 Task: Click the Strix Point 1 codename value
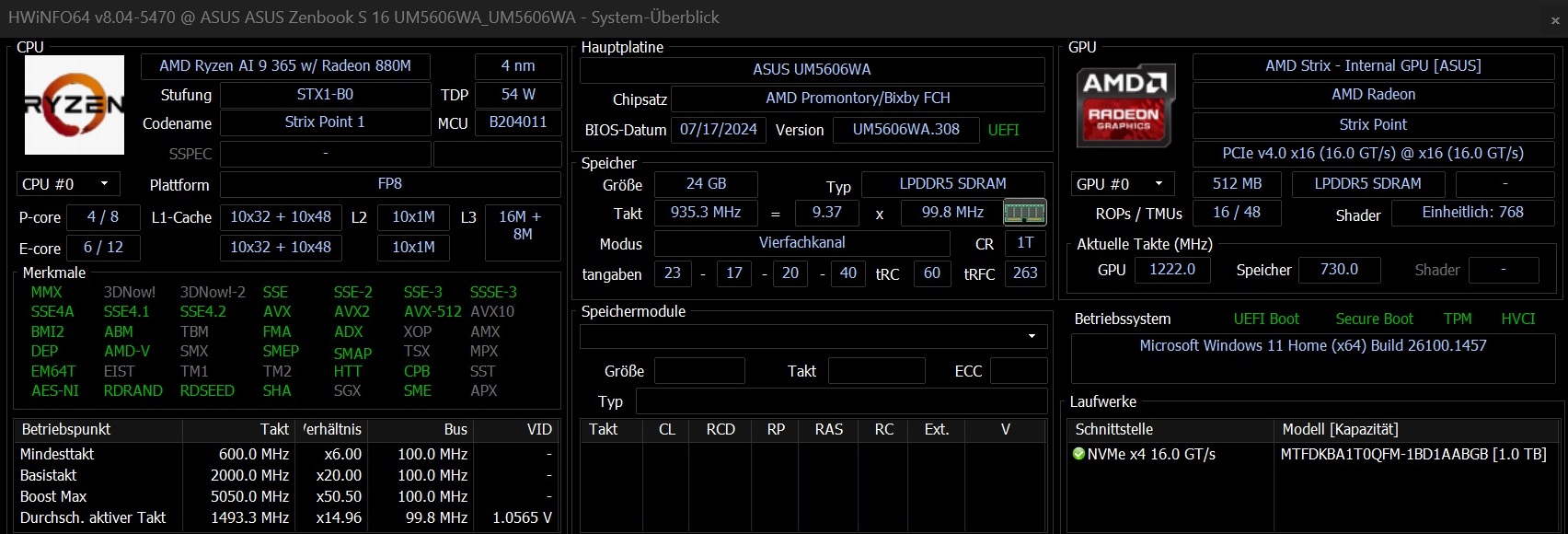(325, 122)
